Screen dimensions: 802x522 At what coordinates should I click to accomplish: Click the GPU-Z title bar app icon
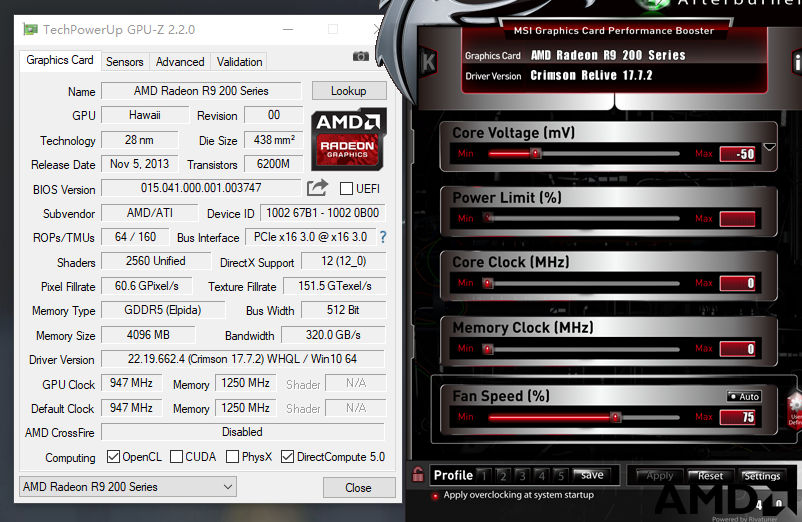30,29
